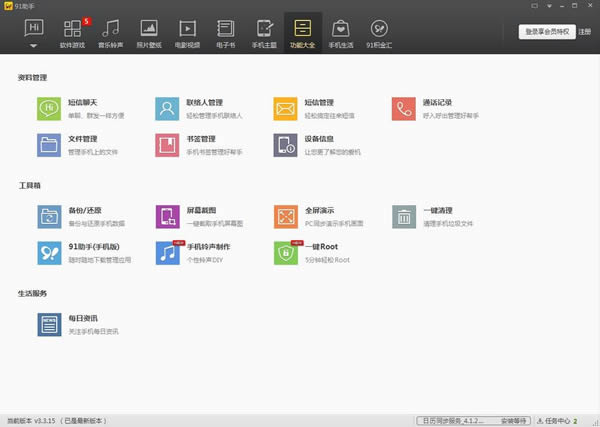600x427 pixels.
Task: Expand the dropdown arrow under the Hi icon
Action: tap(34, 46)
